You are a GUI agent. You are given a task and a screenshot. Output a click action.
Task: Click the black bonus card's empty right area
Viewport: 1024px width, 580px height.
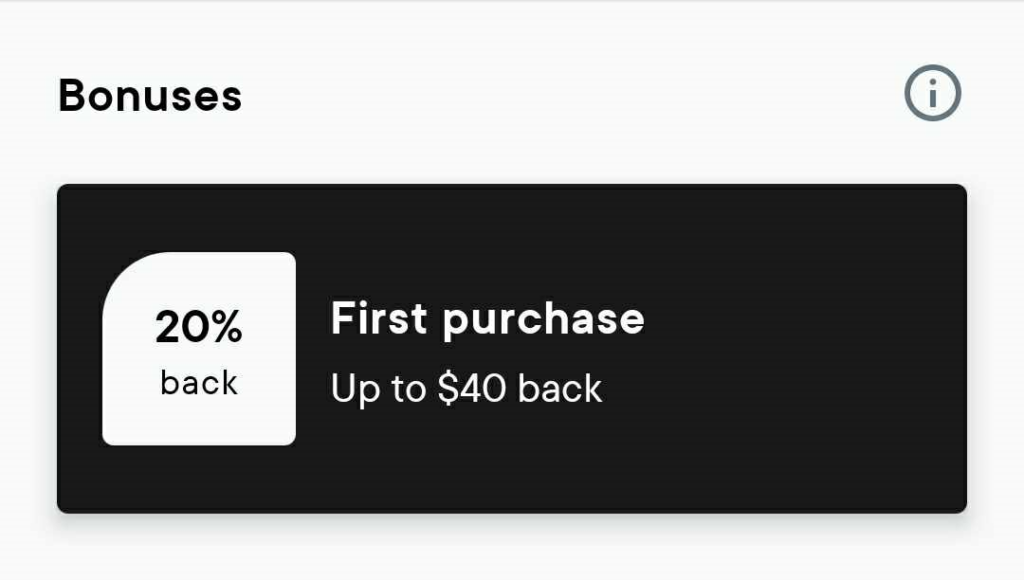tap(803, 349)
